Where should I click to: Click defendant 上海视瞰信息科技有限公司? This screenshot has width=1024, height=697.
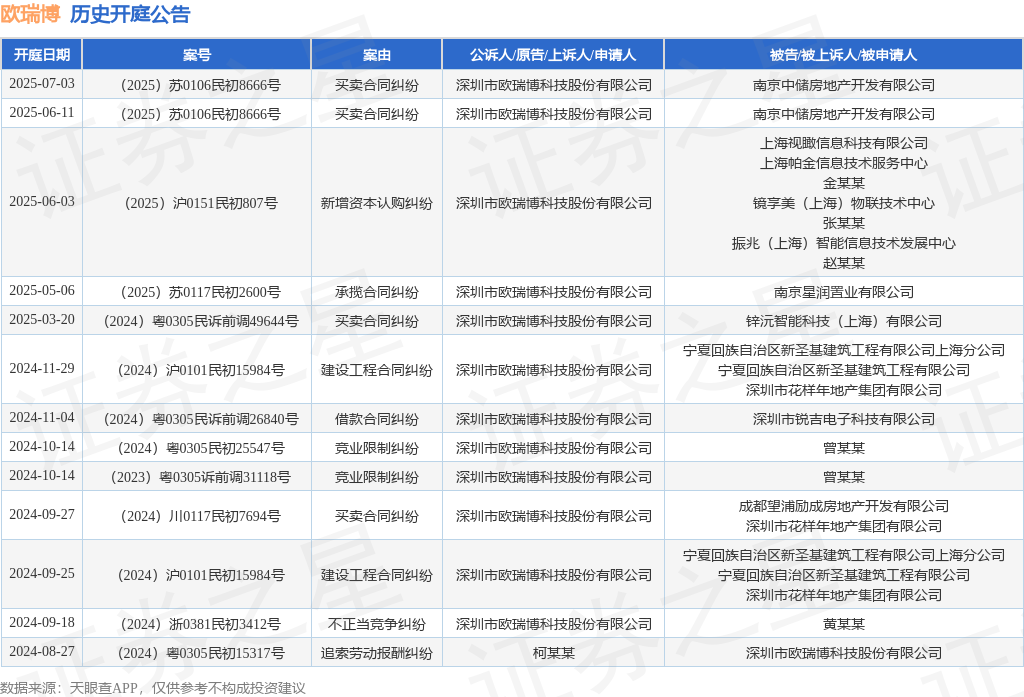pyautogui.click(x=844, y=143)
